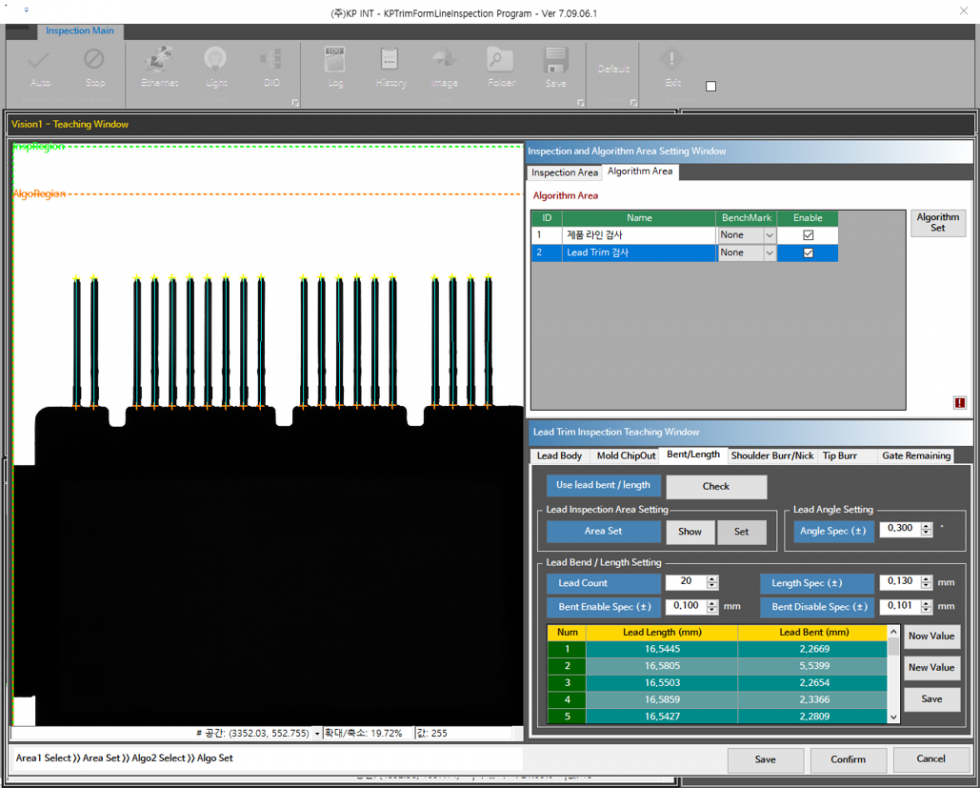Open the Lead Body tab
This screenshot has height=788, width=980.
point(559,456)
